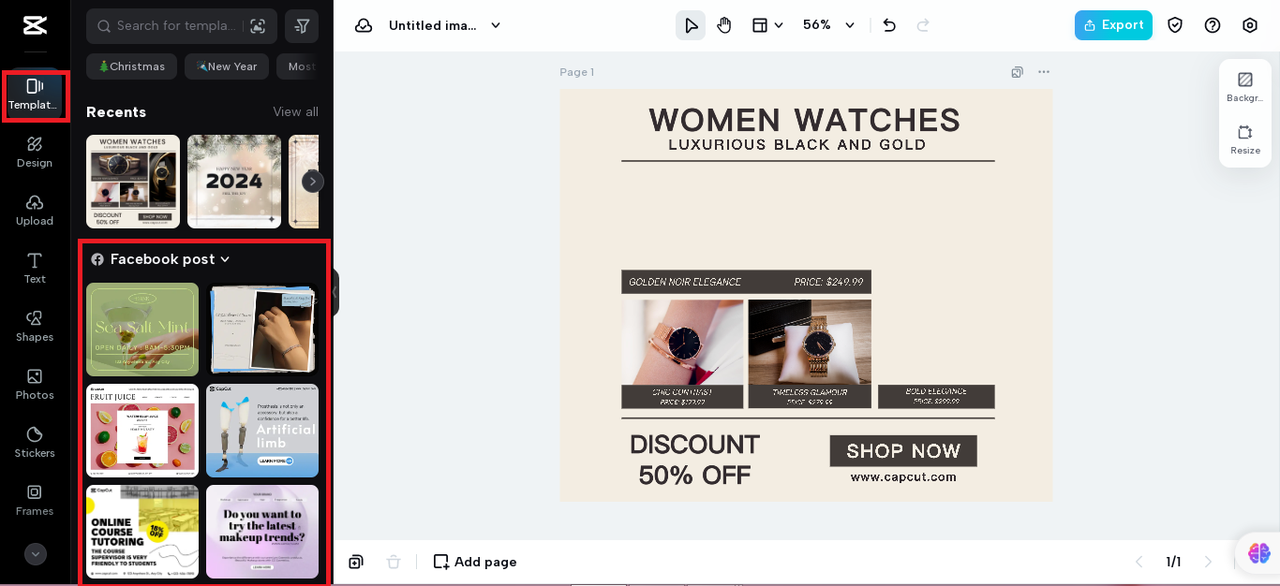Image resolution: width=1280 pixels, height=586 pixels.
Task: Select the WOMEN WATCHES title on canvas
Action: [804, 120]
